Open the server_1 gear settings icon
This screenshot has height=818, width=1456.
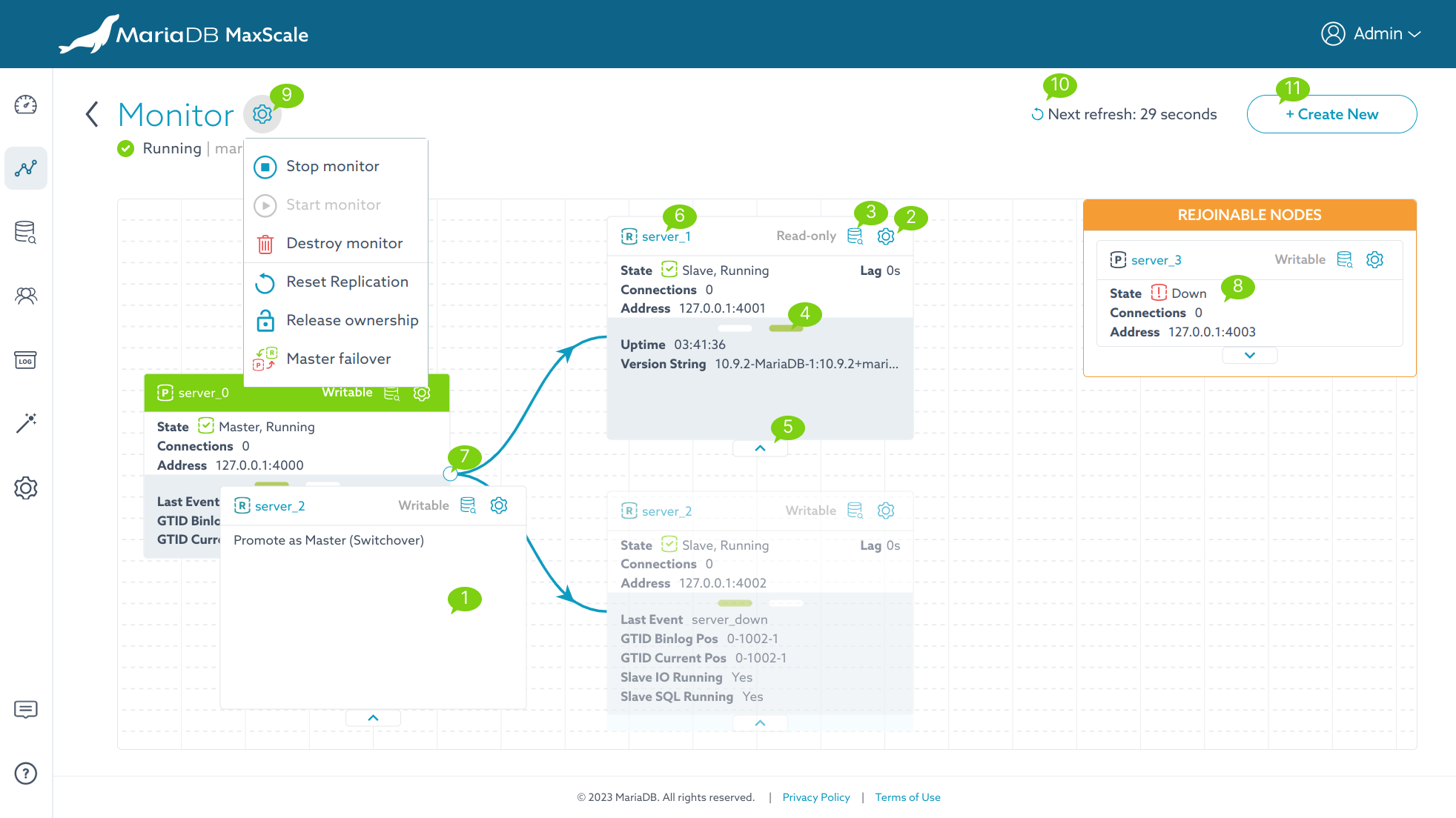coord(885,236)
